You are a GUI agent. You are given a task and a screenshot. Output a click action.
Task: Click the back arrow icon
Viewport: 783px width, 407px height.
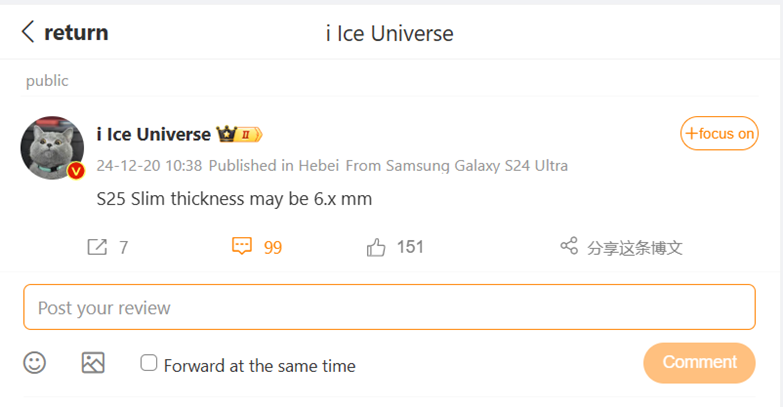point(28,32)
